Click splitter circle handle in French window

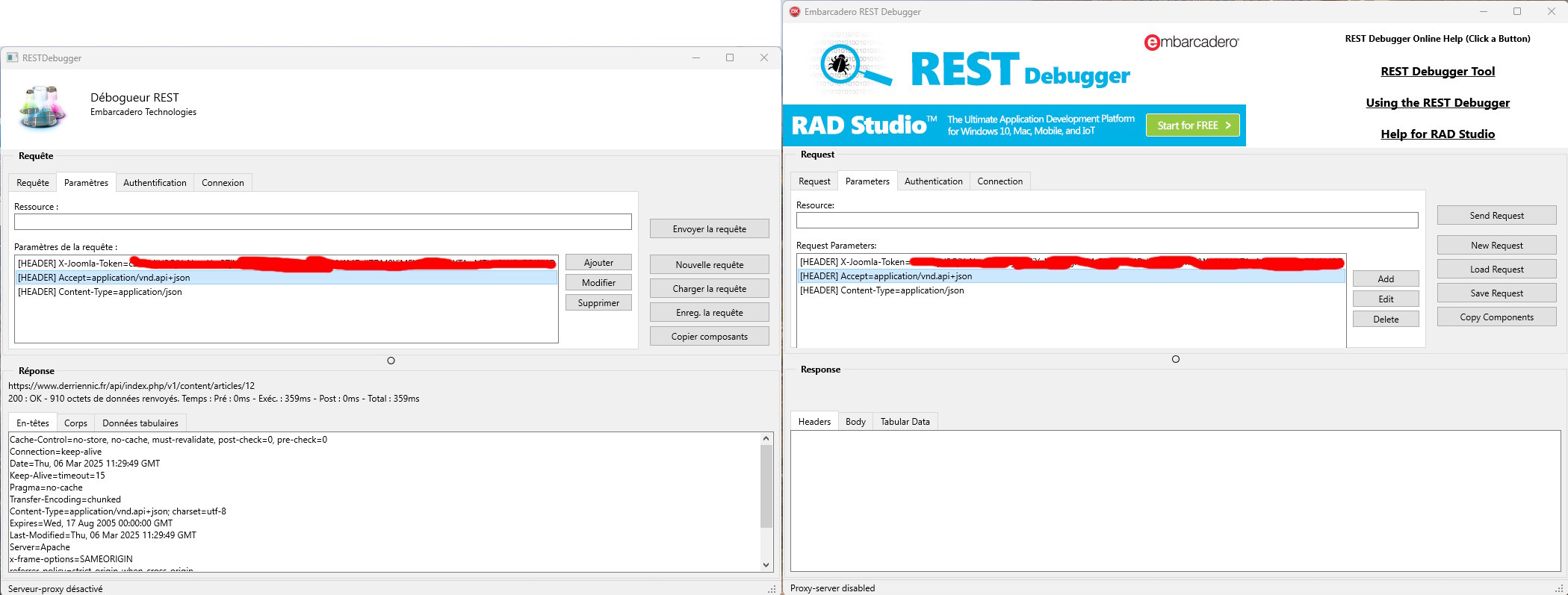click(x=391, y=361)
